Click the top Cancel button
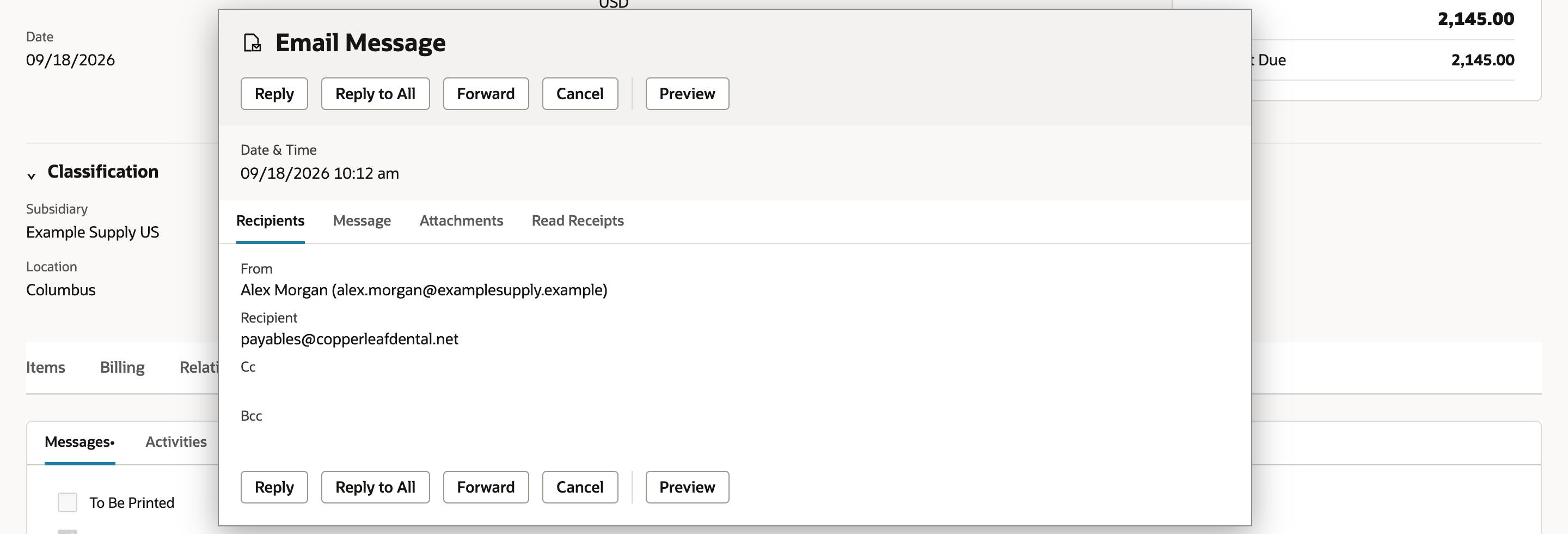1568x534 pixels. pos(580,94)
